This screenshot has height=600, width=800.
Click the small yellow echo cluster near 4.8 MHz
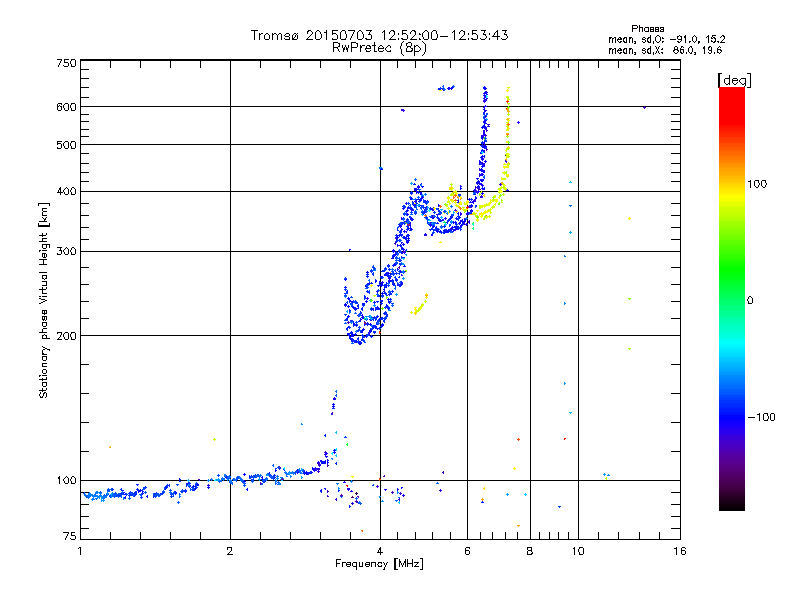tap(420, 305)
